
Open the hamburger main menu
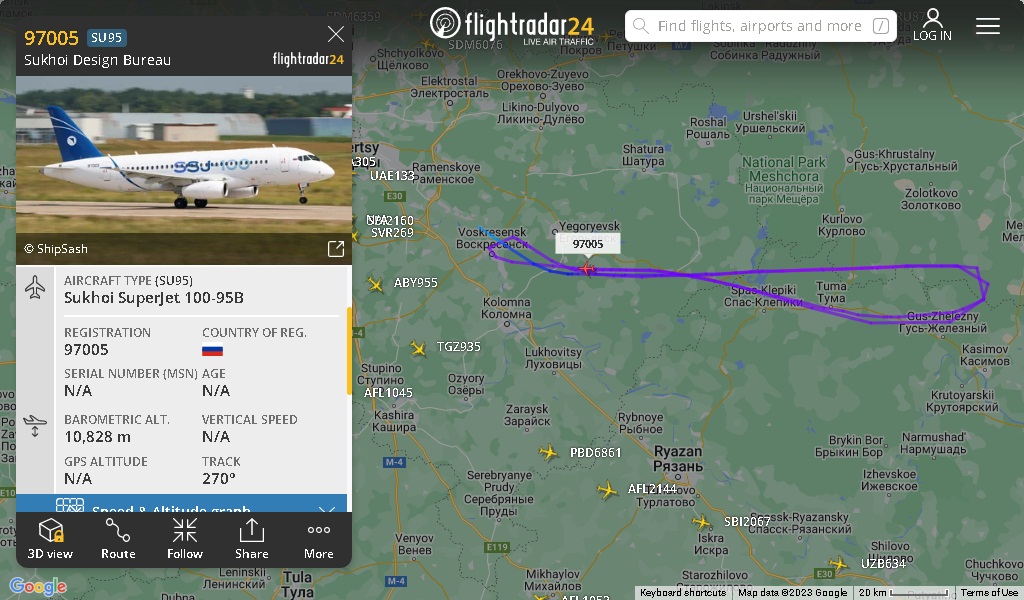coord(987,25)
